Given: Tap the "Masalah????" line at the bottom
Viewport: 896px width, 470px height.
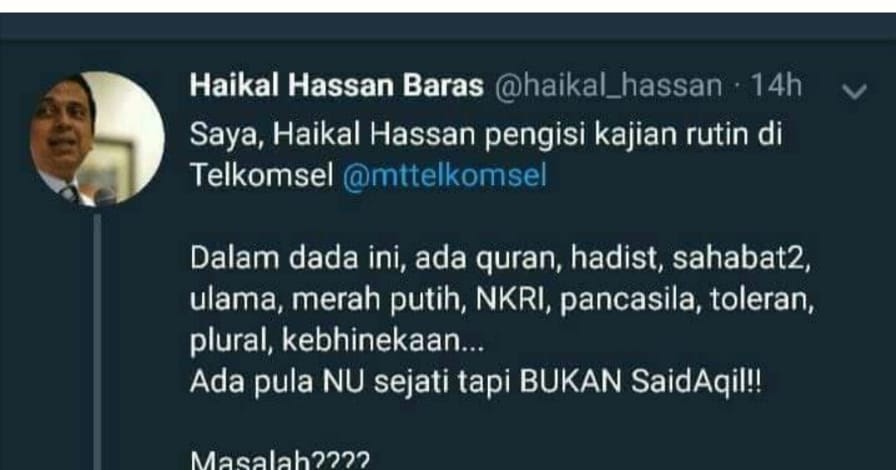Looking at the screenshot, I should (280, 460).
